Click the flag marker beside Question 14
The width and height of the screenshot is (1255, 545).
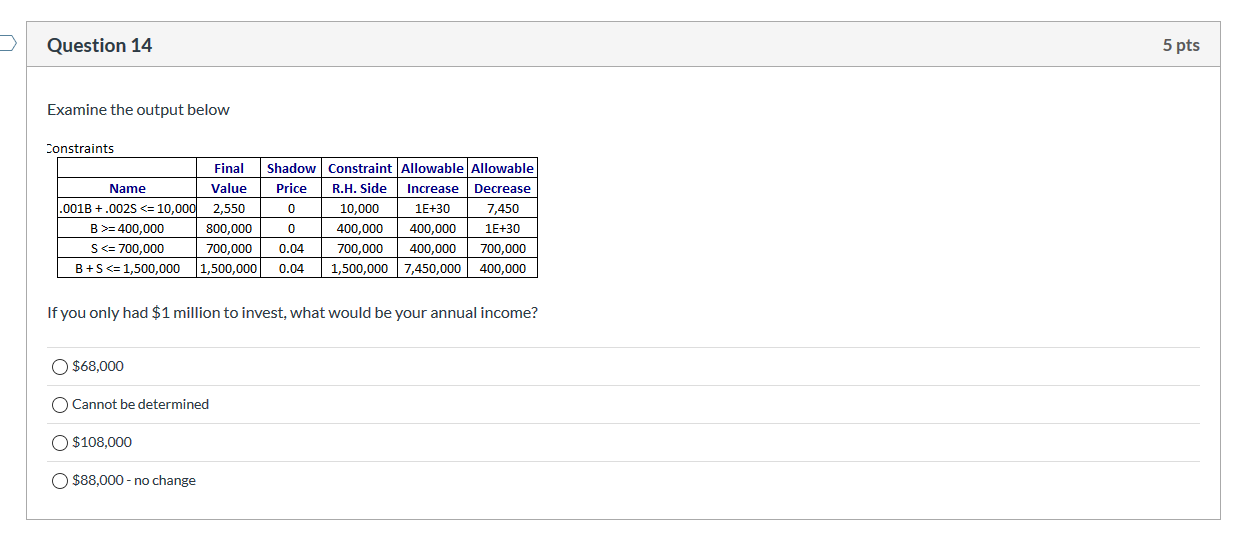click(7, 44)
